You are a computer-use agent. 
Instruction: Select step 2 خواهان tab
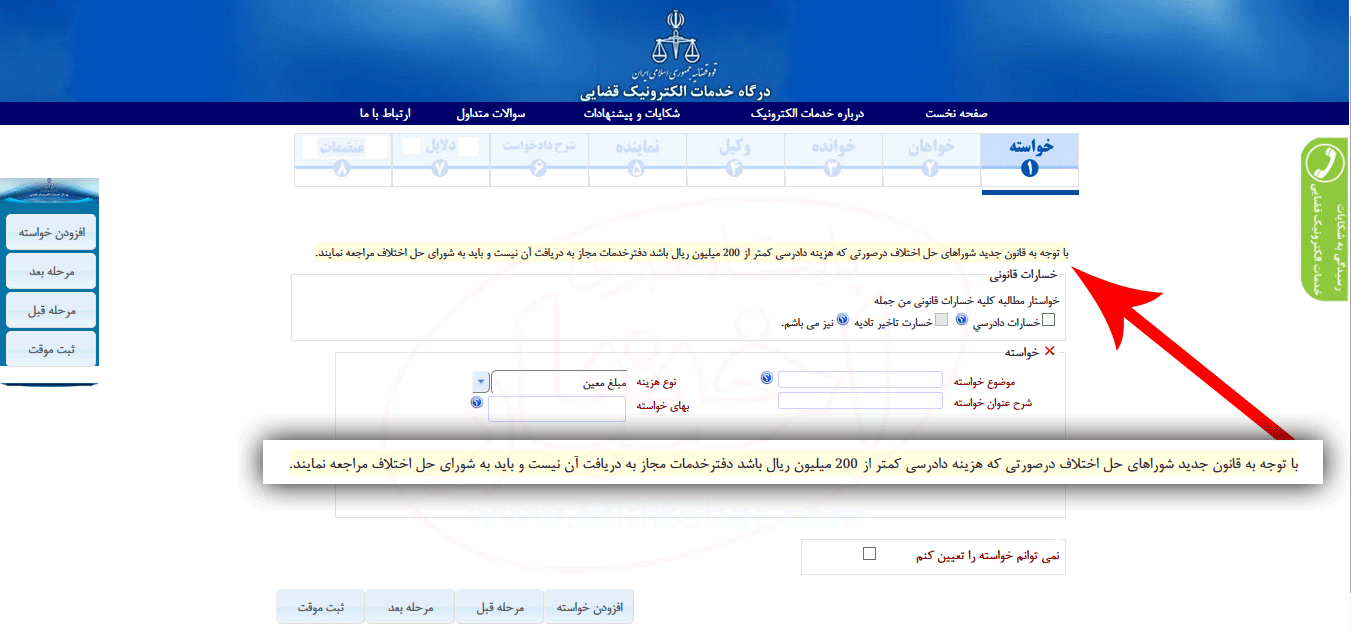931,160
